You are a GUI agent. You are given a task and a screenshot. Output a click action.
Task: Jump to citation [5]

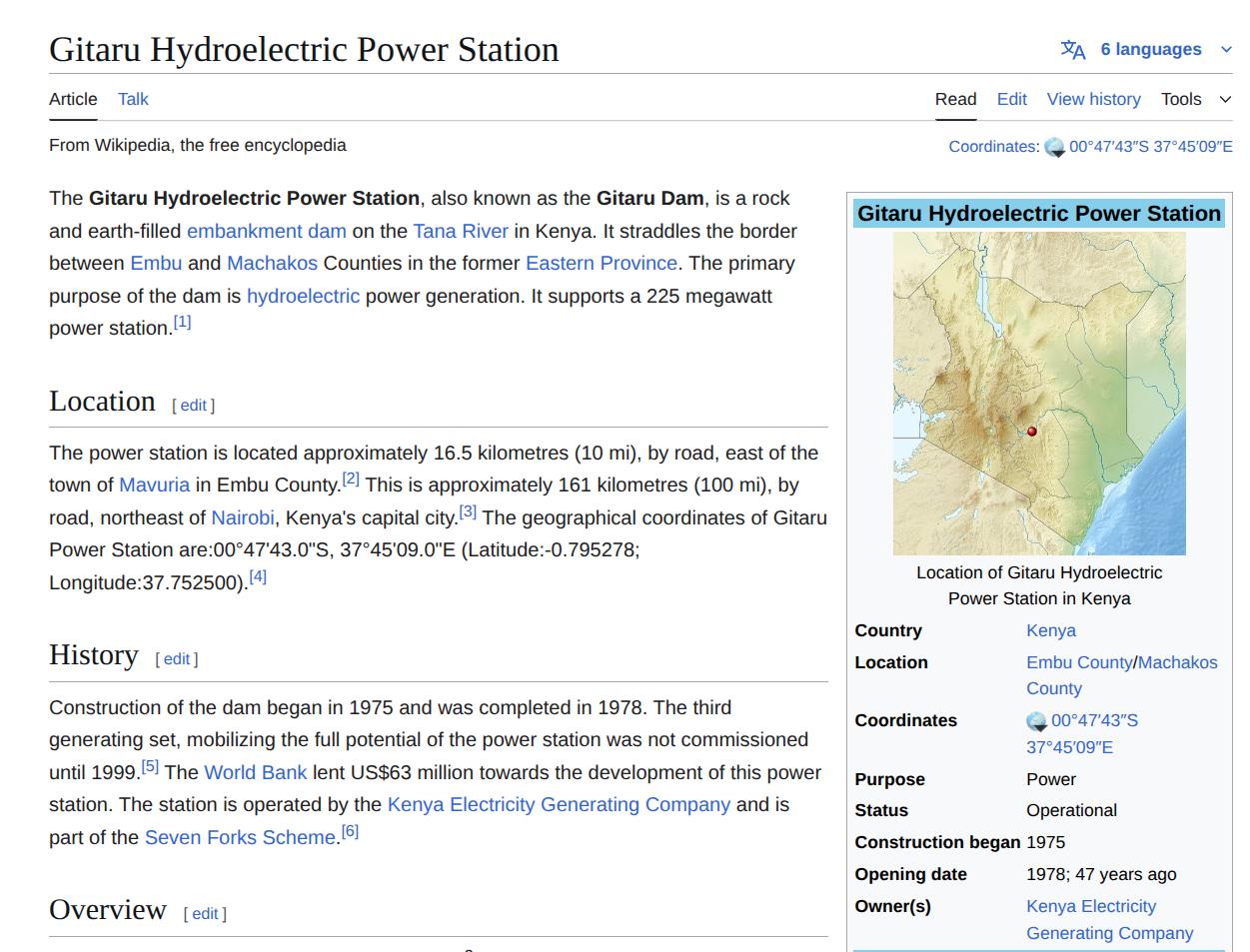click(x=150, y=766)
